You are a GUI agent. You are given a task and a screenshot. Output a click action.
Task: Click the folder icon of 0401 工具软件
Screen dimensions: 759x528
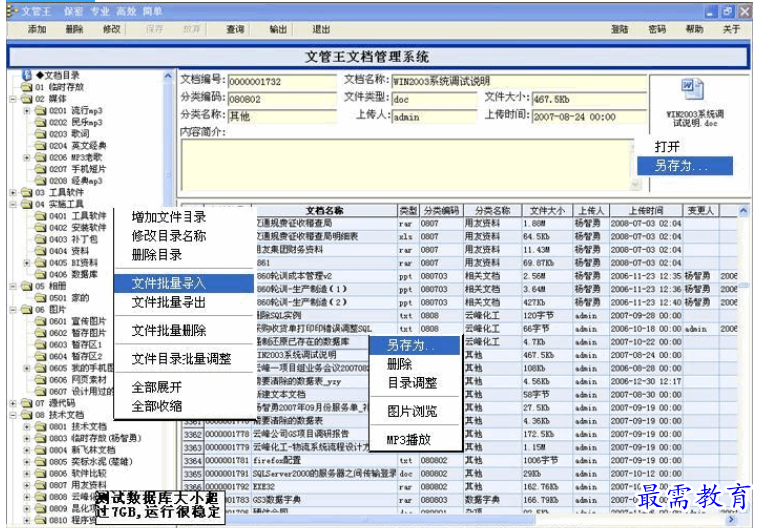(41, 216)
